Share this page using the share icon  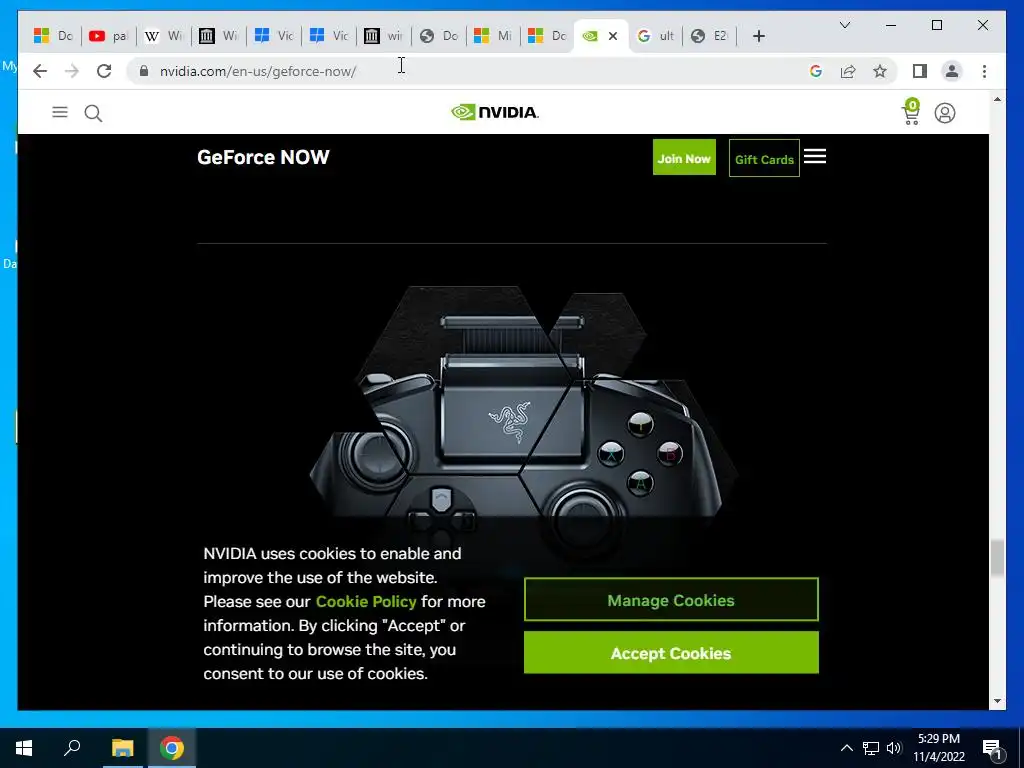click(x=848, y=71)
